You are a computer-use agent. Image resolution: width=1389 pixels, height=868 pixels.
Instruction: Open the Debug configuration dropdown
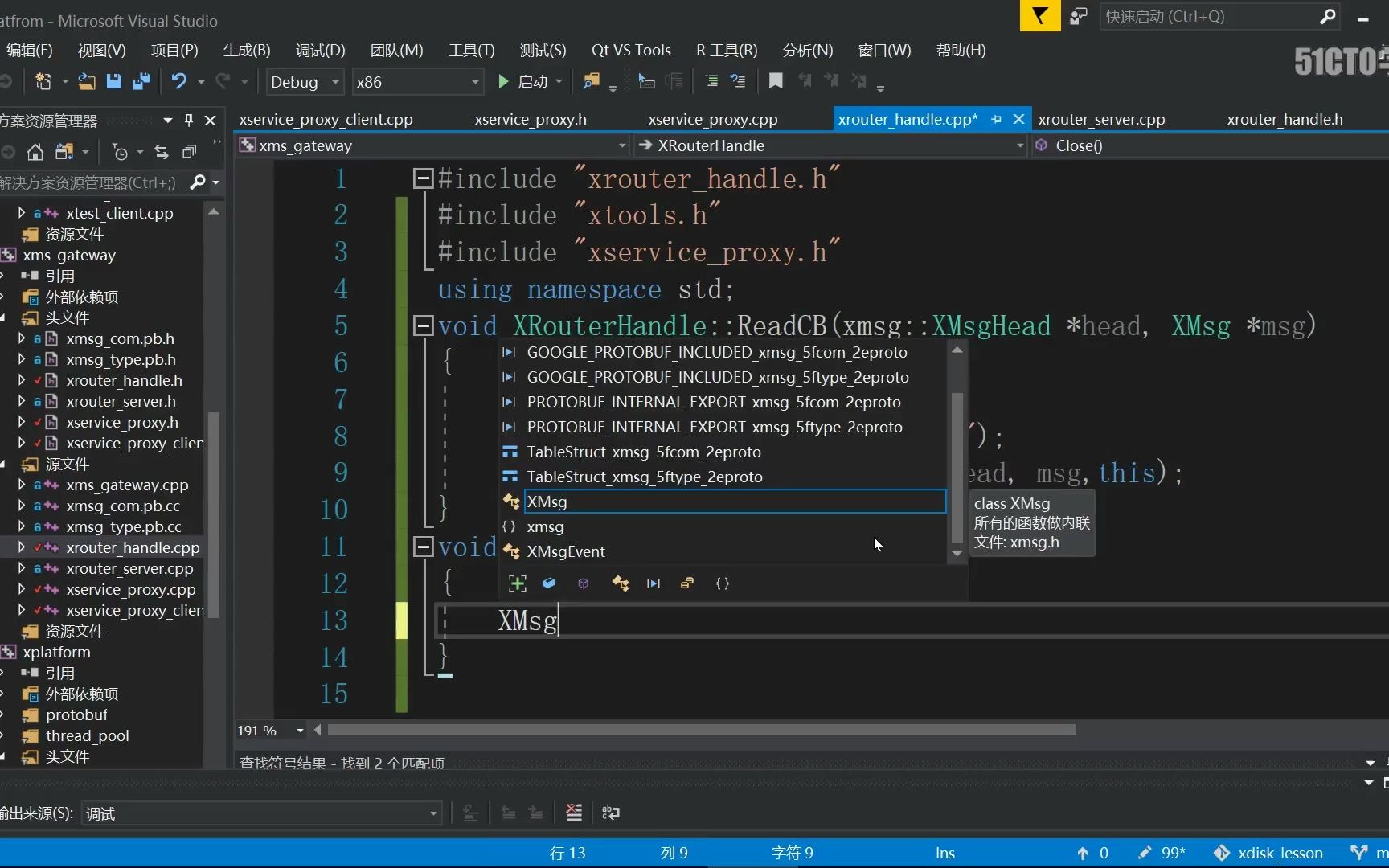304,82
